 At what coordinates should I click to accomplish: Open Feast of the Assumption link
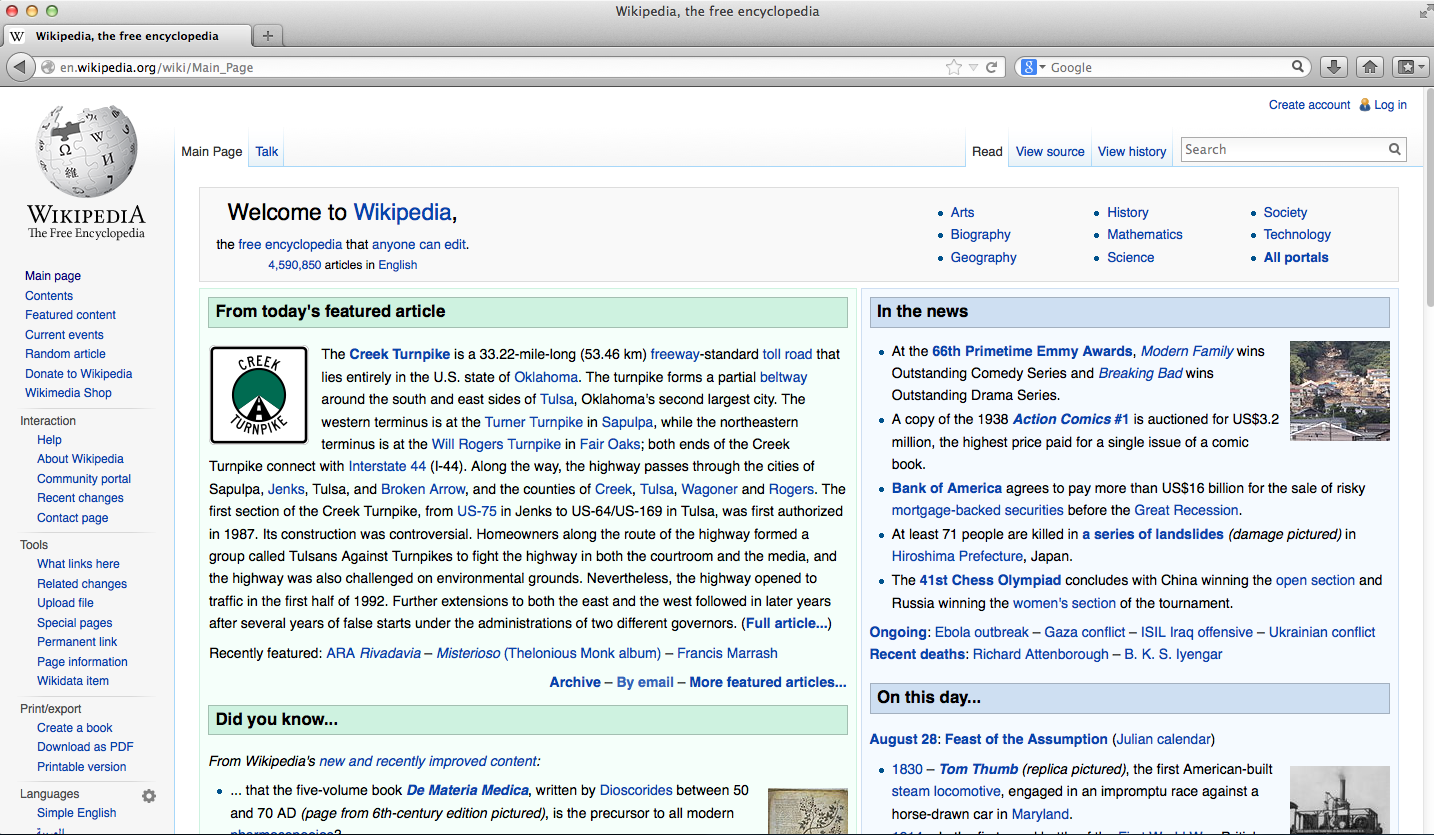coord(1026,739)
